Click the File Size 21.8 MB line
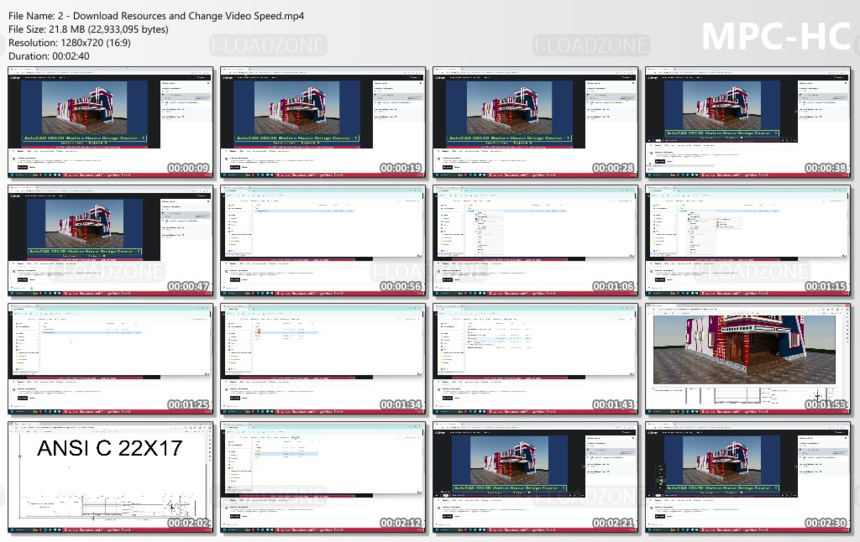The height and width of the screenshot is (542, 860). coord(88,30)
